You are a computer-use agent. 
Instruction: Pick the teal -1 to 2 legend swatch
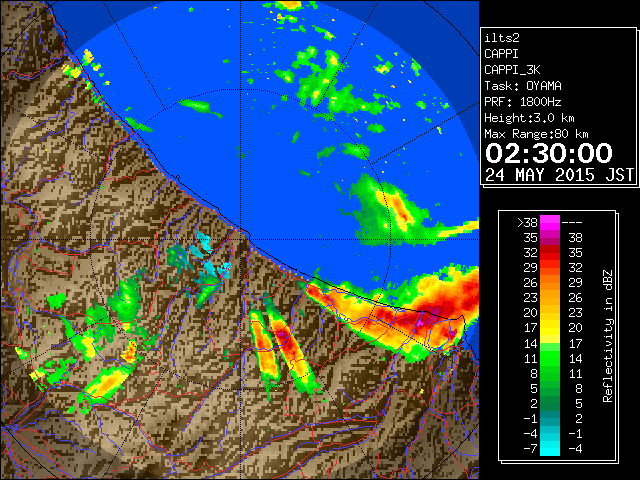click(550, 418)
